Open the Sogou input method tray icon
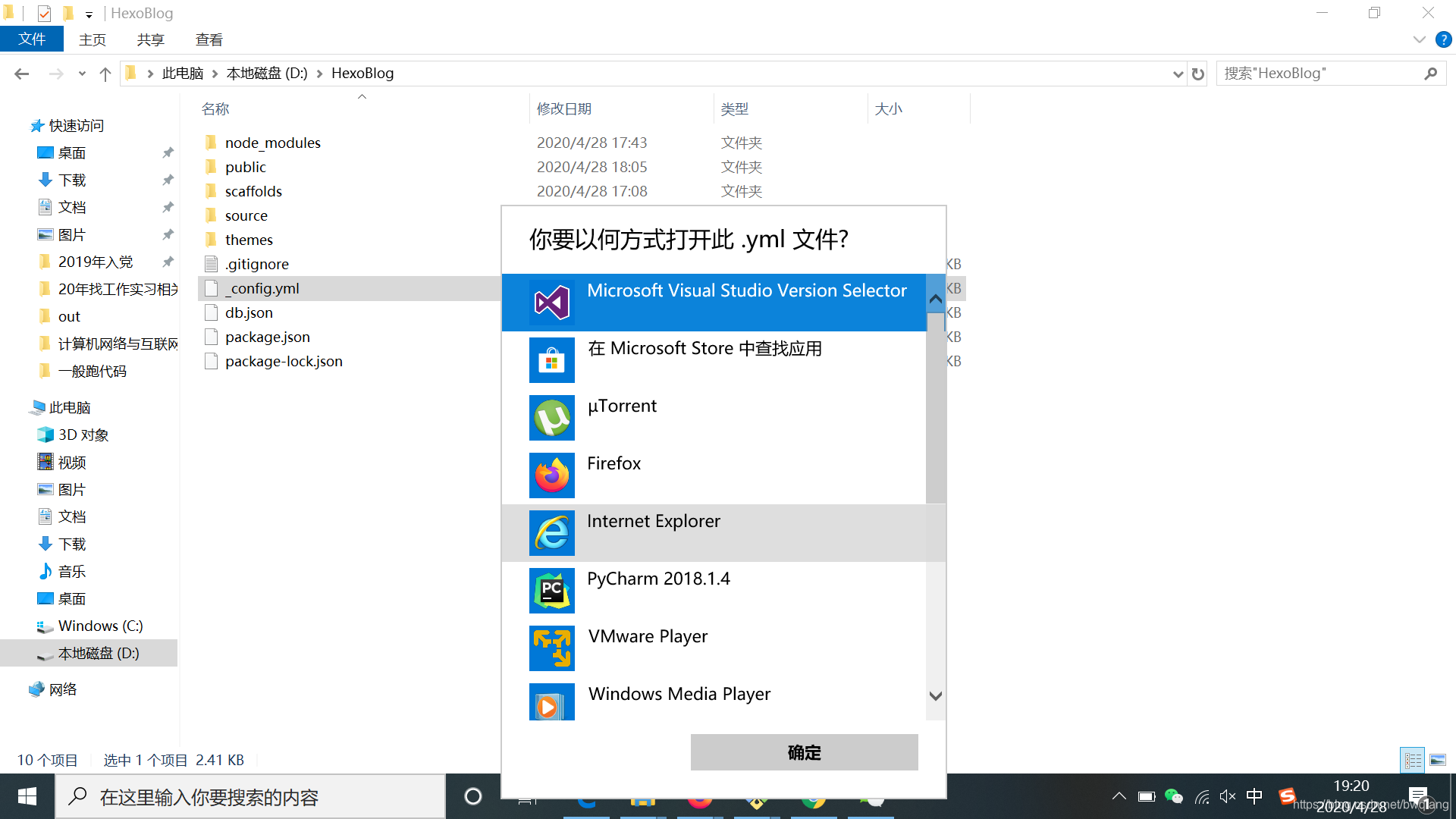1456x819 pixels. click(1287, 796)
